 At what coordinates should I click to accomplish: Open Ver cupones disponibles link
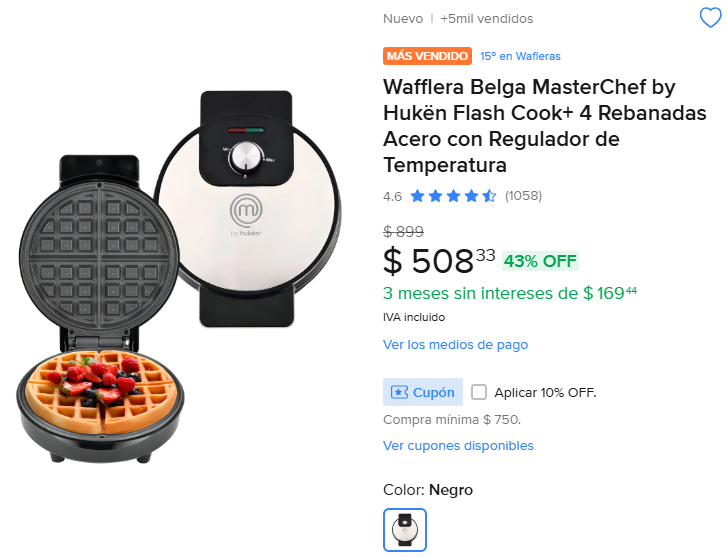click(x=458, y=446)
